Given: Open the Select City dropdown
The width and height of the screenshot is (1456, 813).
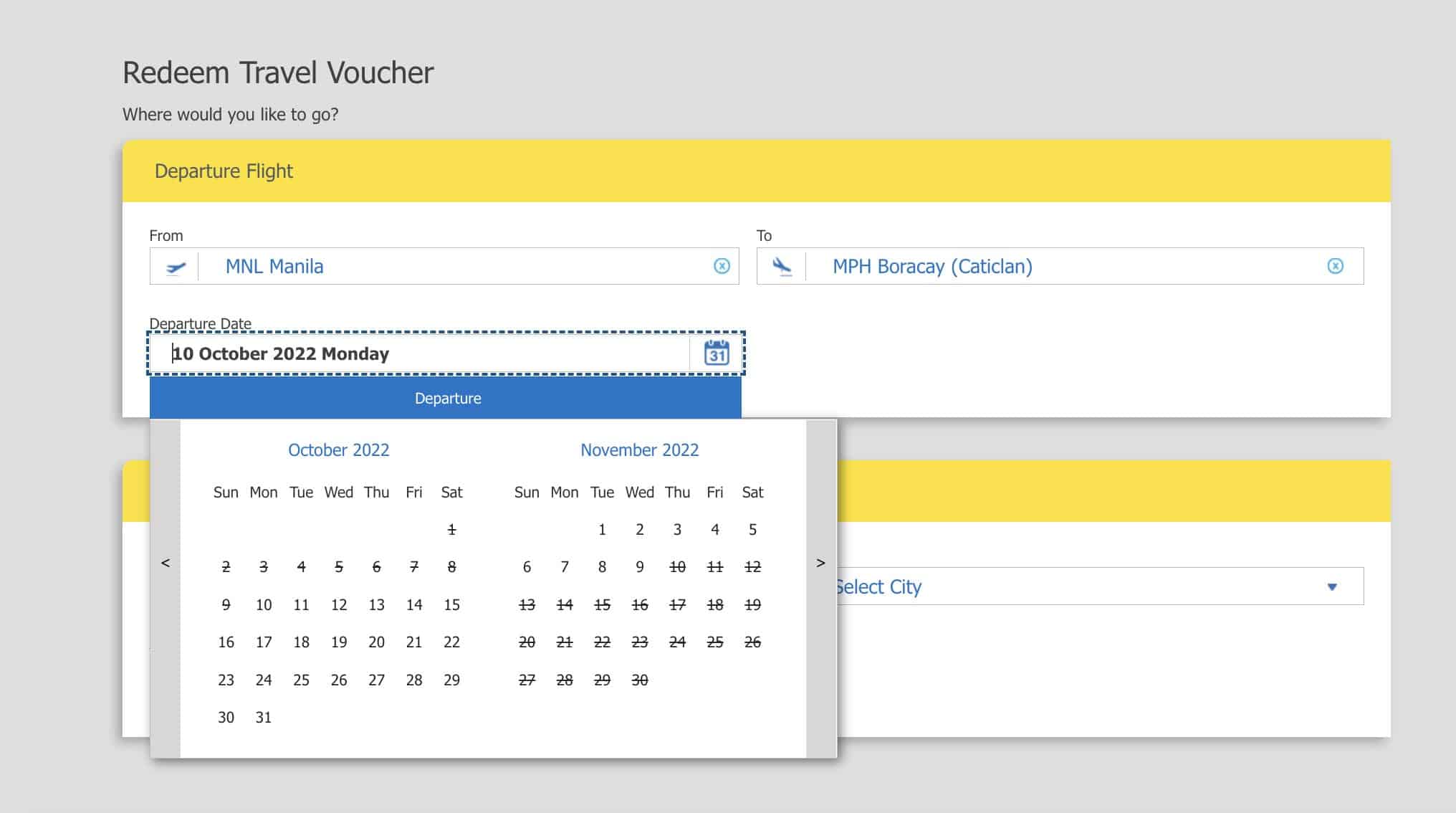Looking at the screenshot, I should click(x=1100, y=586).
